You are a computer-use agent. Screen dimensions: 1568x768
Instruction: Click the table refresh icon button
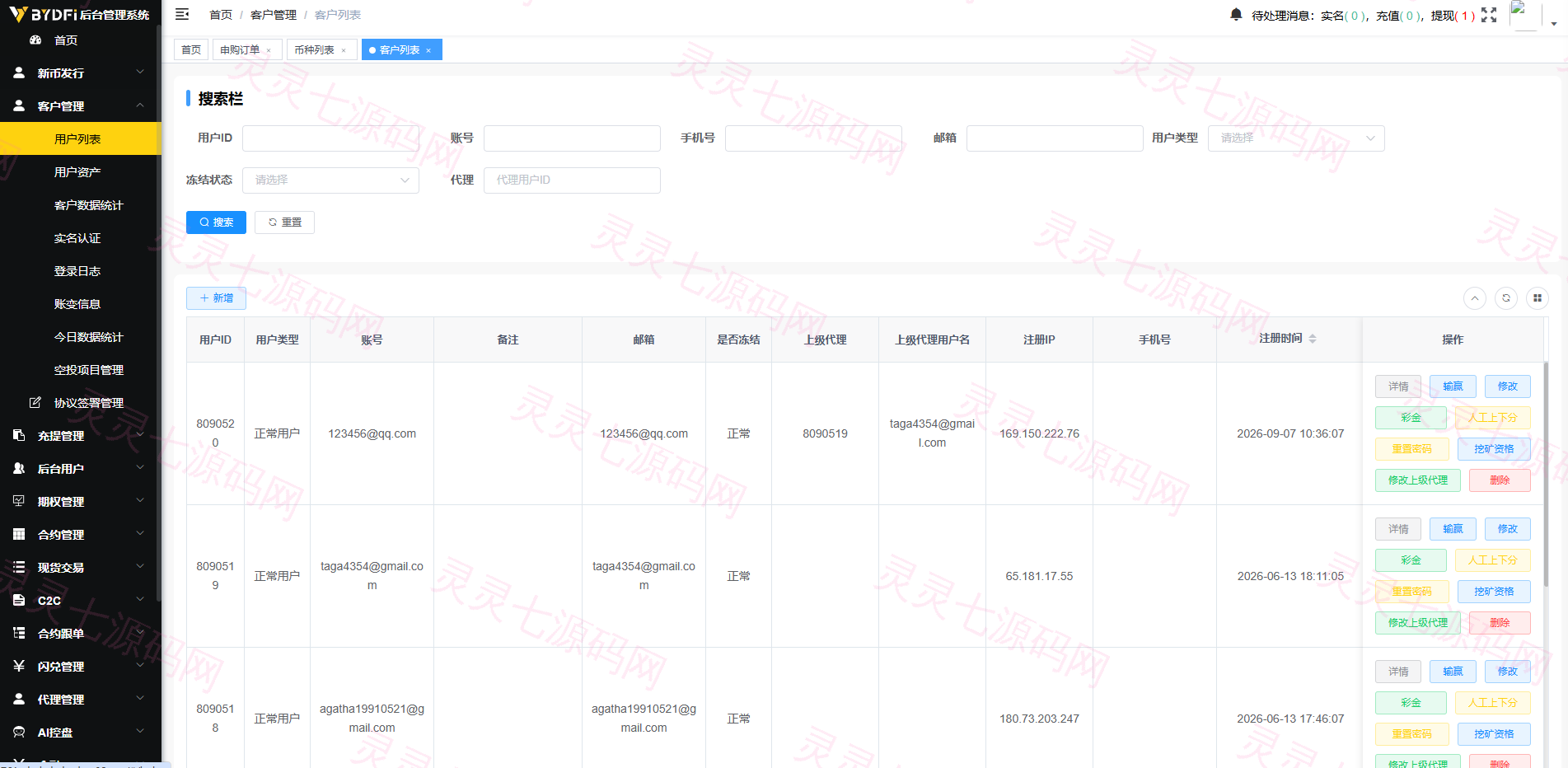pyautogui.click(x=1506, y=298)
